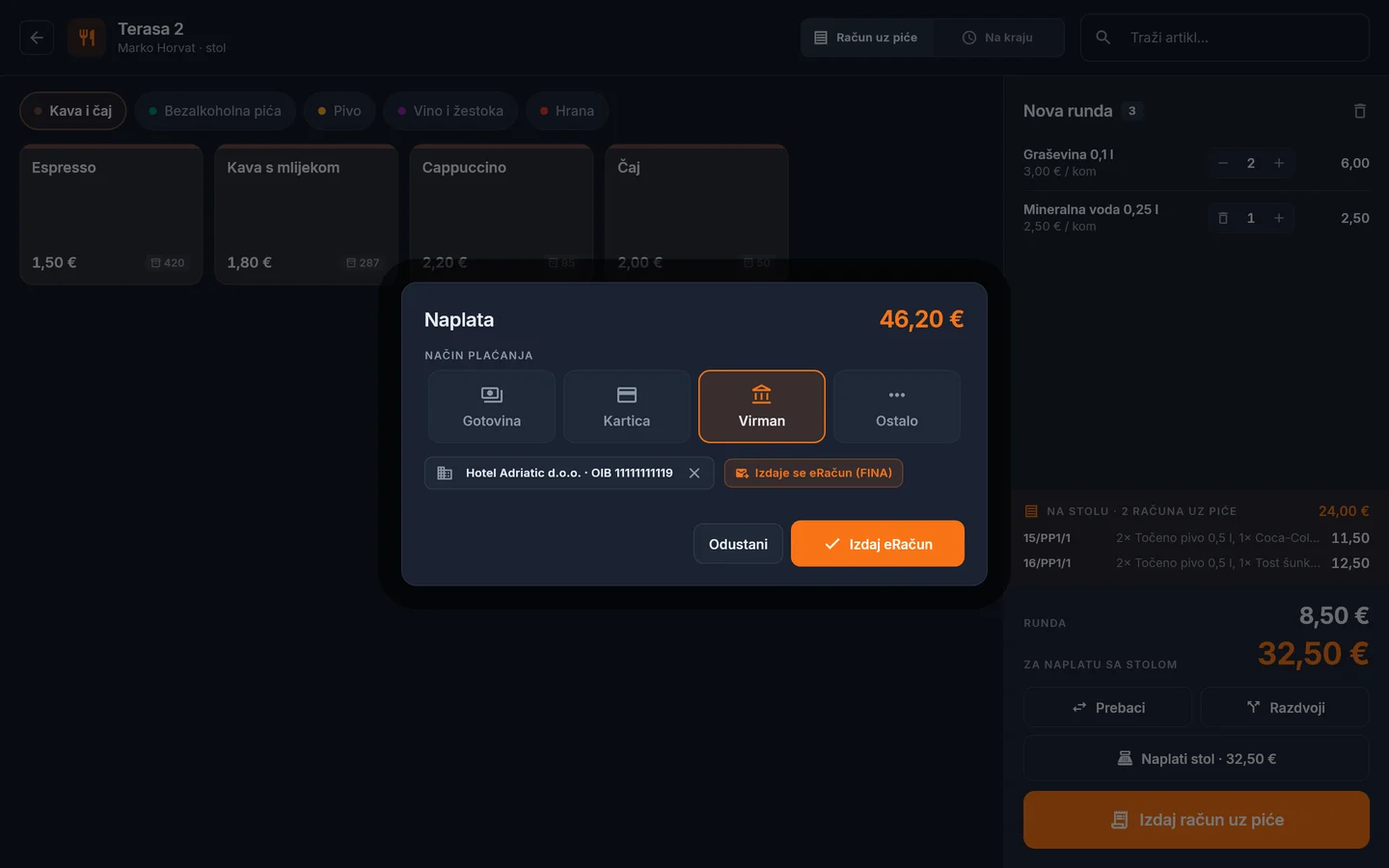Click the Na stolu receipts header
Screen dimensions: 1389x868
[1196, 511]
